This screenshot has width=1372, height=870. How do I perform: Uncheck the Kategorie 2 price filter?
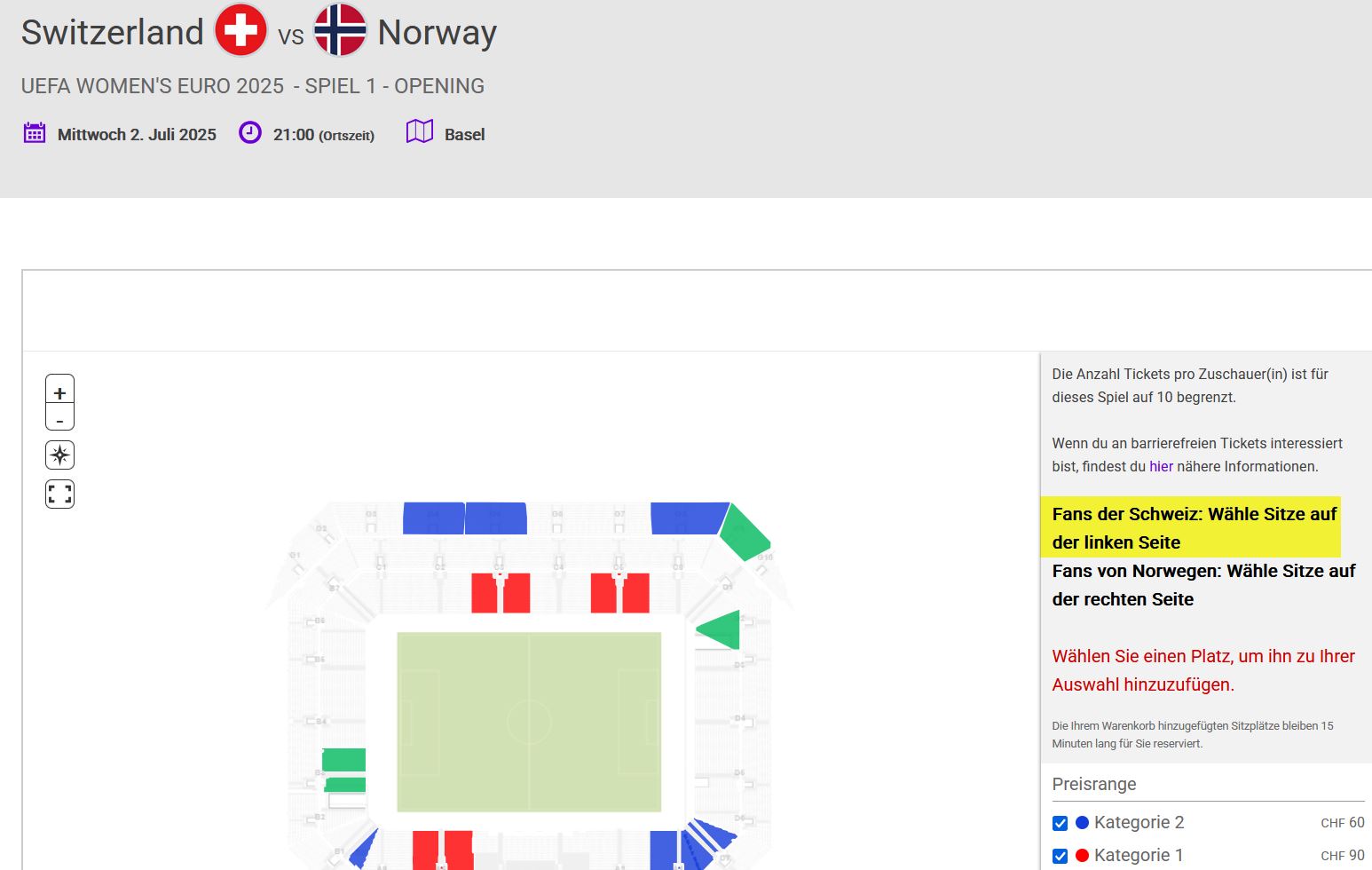pyautogui.click(x=1060, y=823)
